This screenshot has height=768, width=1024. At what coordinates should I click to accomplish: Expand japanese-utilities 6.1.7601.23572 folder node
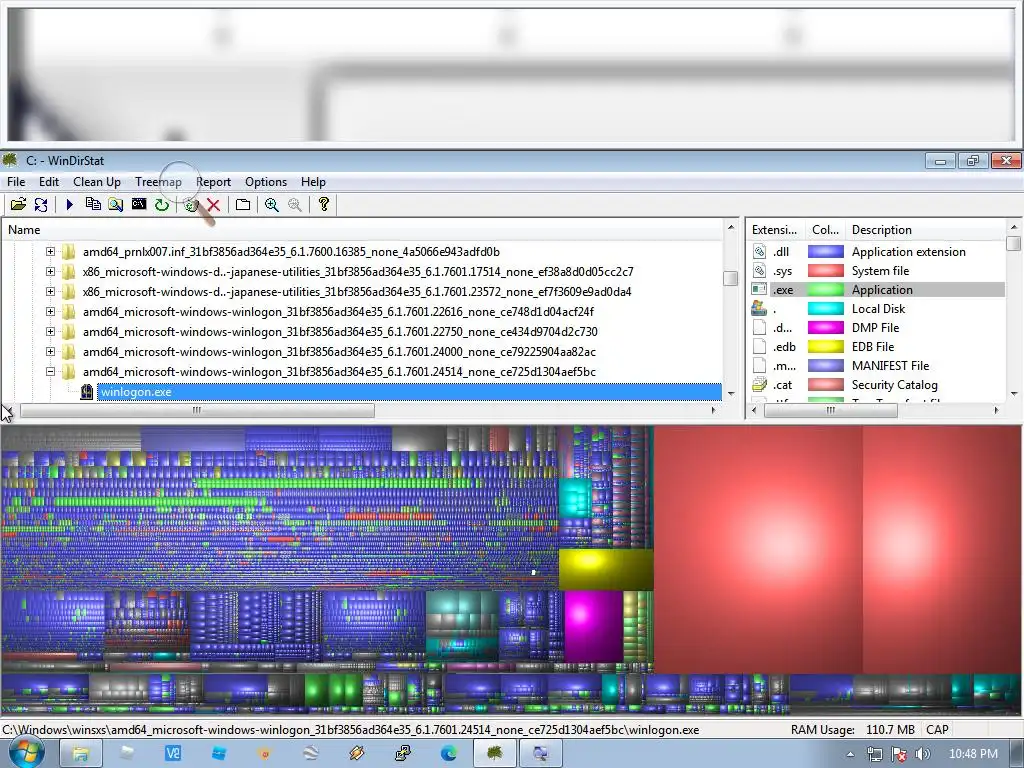point(50,291)
